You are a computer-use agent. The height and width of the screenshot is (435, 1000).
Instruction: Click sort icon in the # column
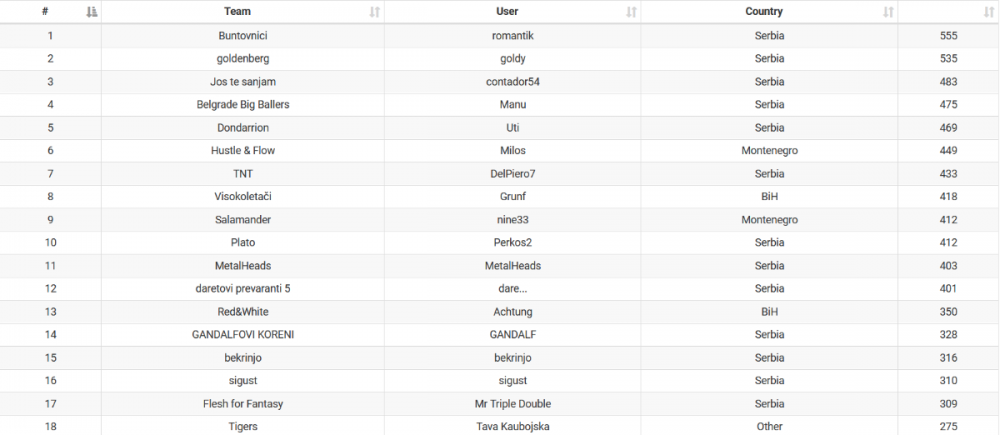(x=92, y=12)
